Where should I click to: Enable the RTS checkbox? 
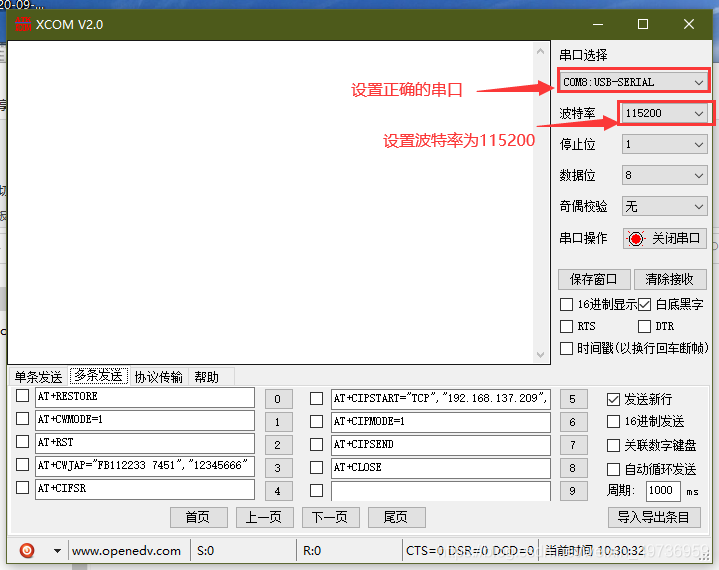[566, 327]
